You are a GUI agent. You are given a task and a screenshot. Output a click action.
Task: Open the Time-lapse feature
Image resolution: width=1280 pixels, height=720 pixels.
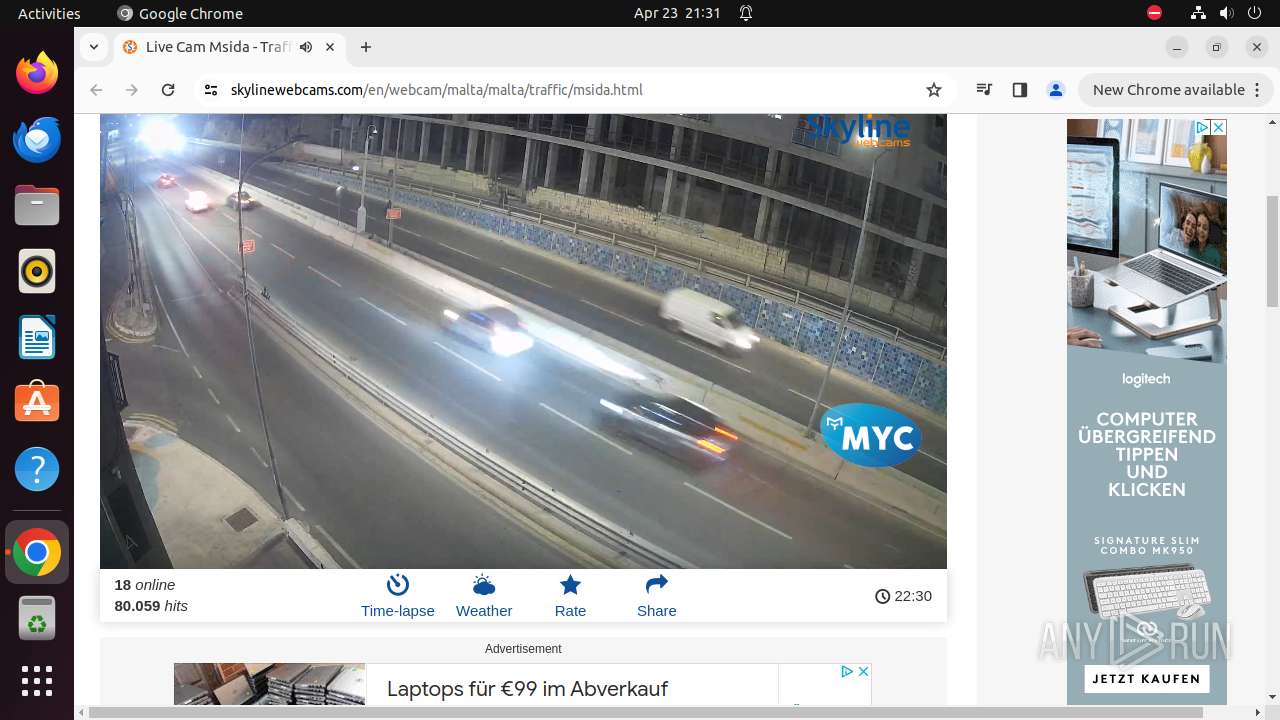(x=397, y=596)
